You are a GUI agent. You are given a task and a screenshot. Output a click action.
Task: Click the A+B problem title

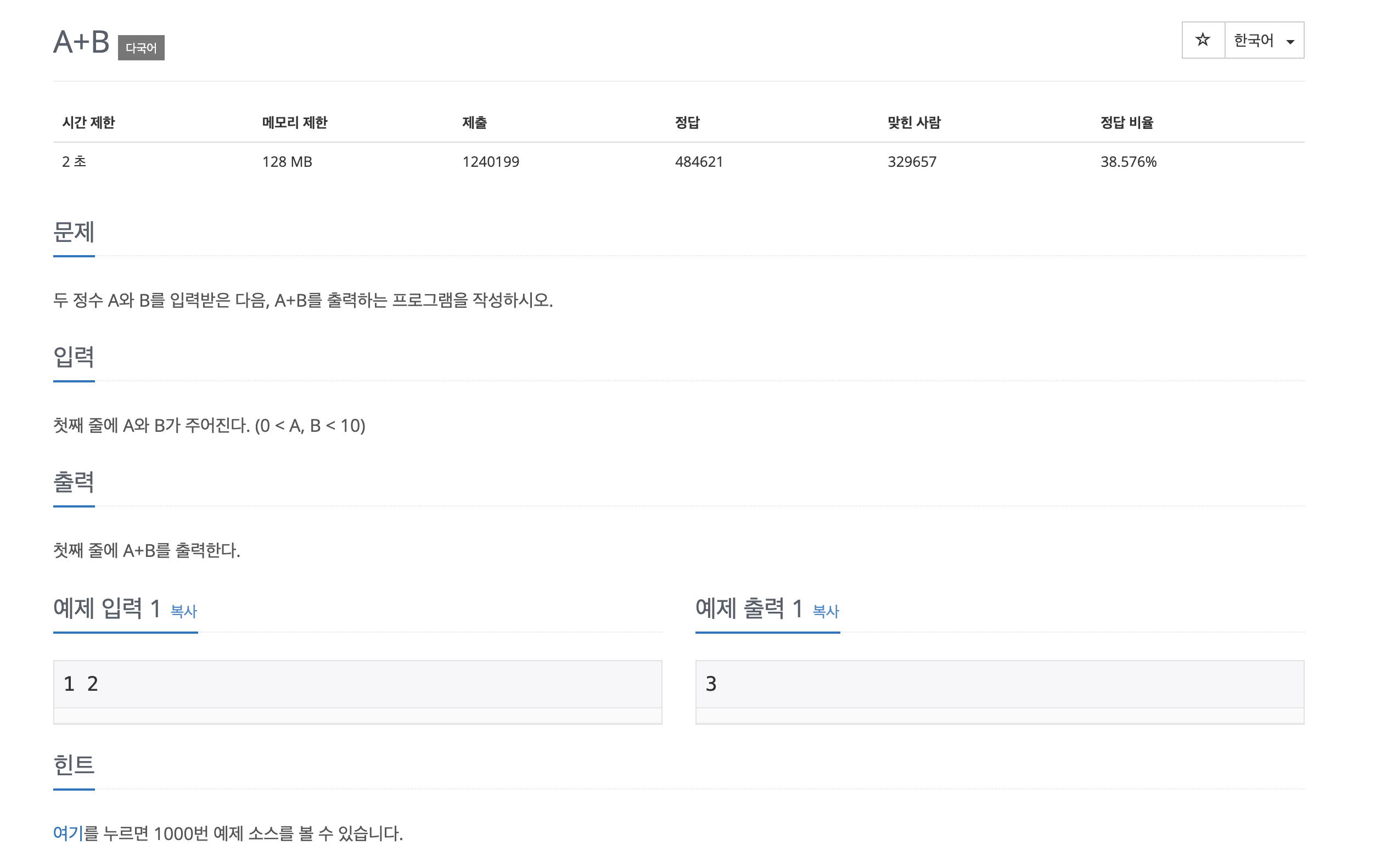(x=81, y=40)
